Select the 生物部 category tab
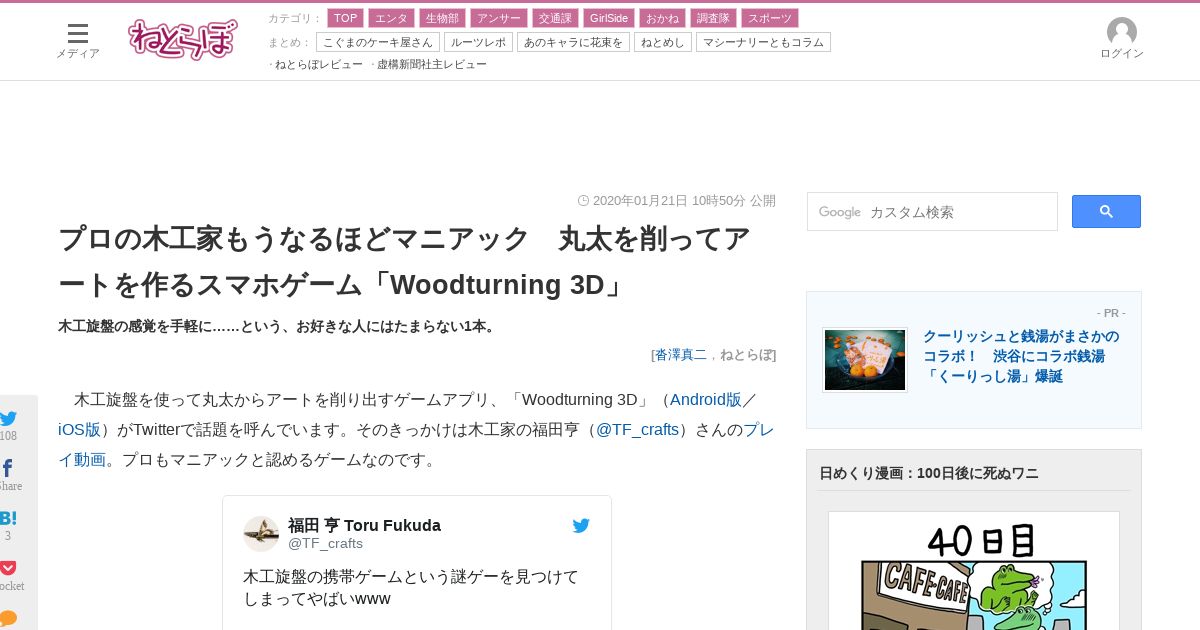This screenshot has width=1200, height=630. (442, 18)
